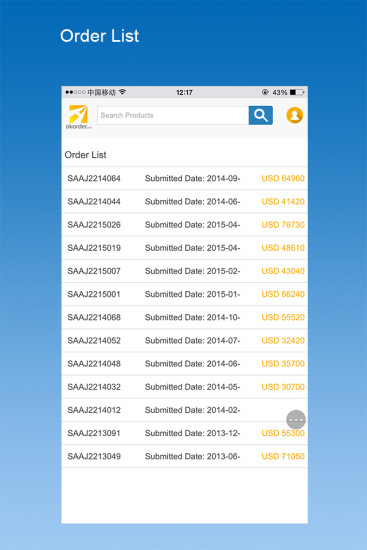Select order SAAJ2214048 row

coord(185,363)
